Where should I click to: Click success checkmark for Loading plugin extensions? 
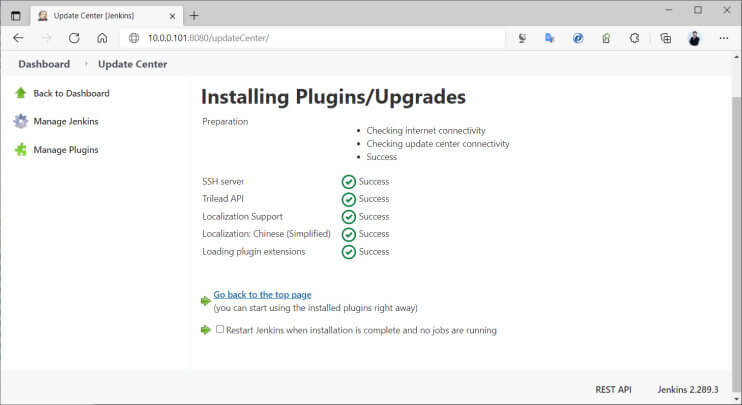(349, 252)
